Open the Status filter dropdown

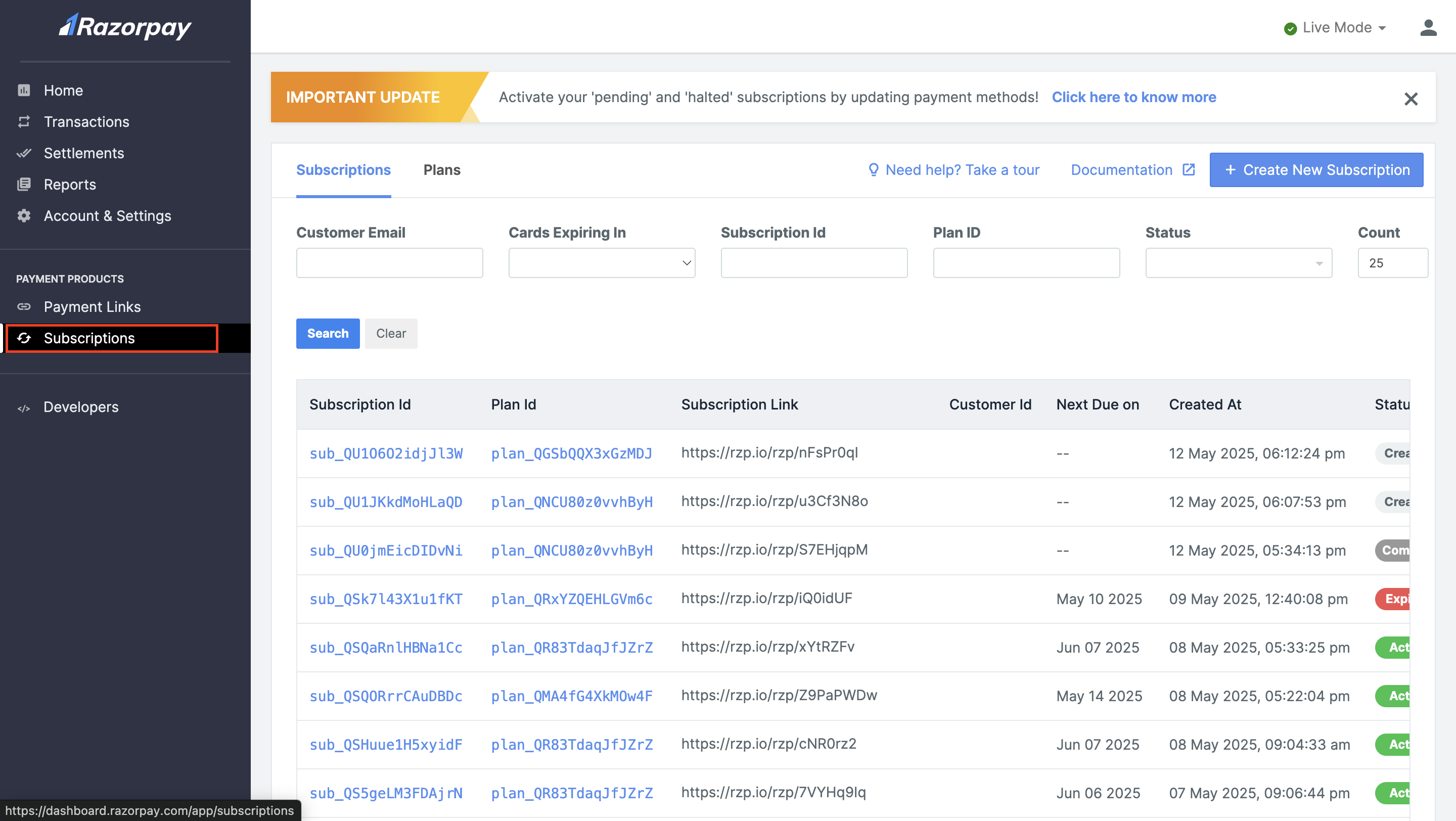[x=1239, y=263]
